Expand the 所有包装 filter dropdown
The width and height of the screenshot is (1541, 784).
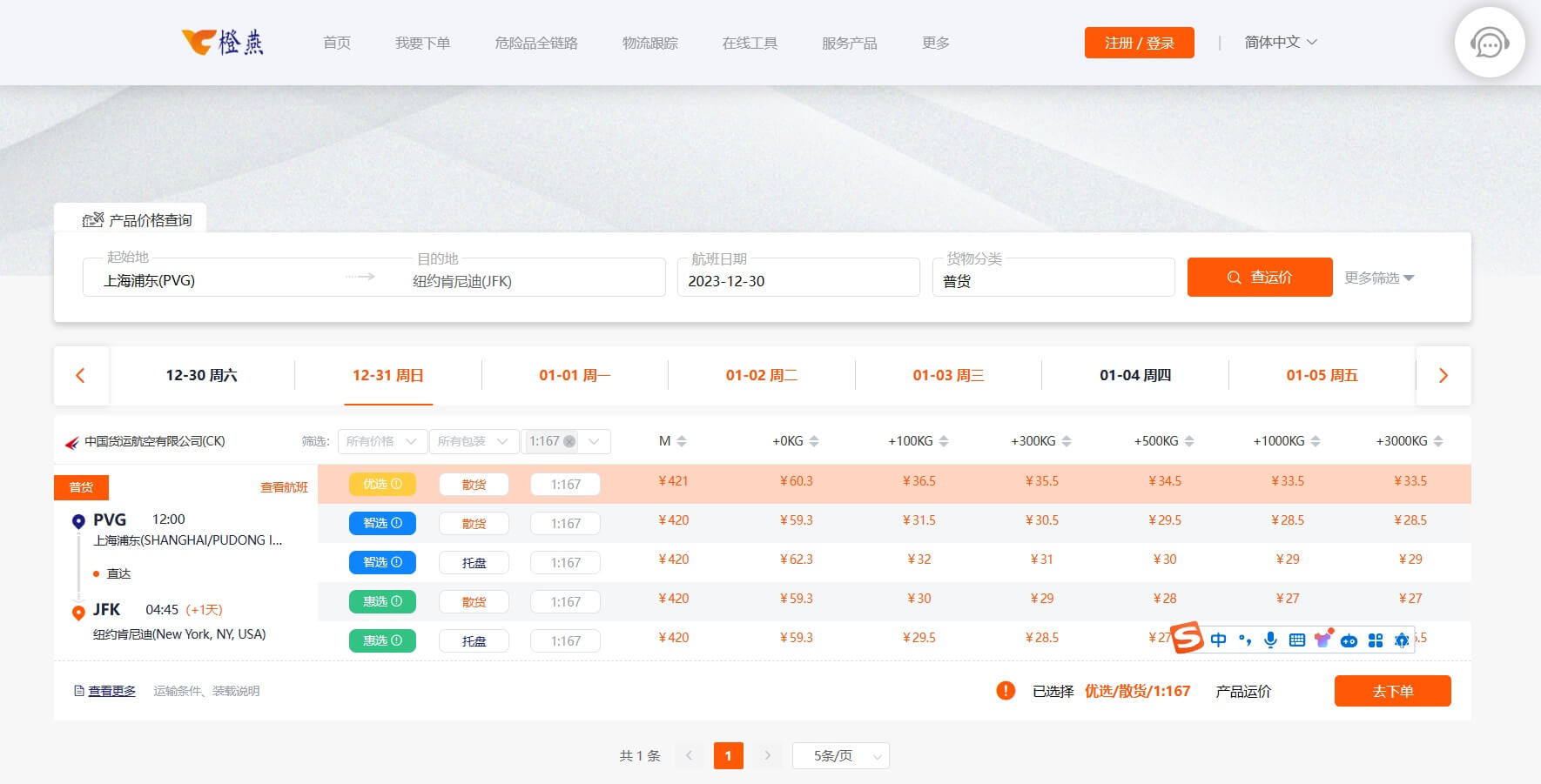pyautogui.click(x=473, y=441)
